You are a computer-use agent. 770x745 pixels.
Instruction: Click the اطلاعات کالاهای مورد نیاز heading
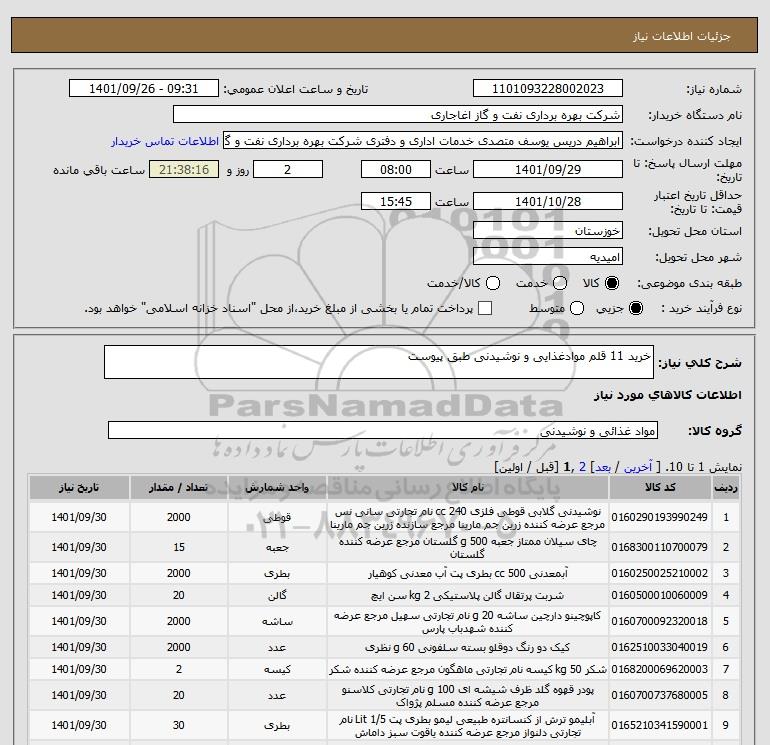click(668, 395)
